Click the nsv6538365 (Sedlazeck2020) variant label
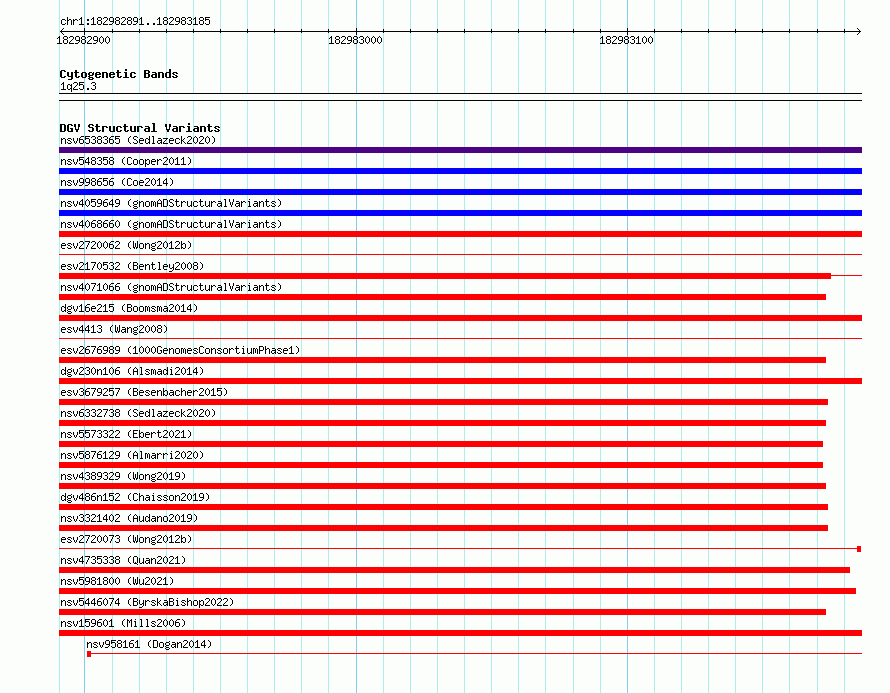This screenshot has height=693, width=890. tap(138, 140)
